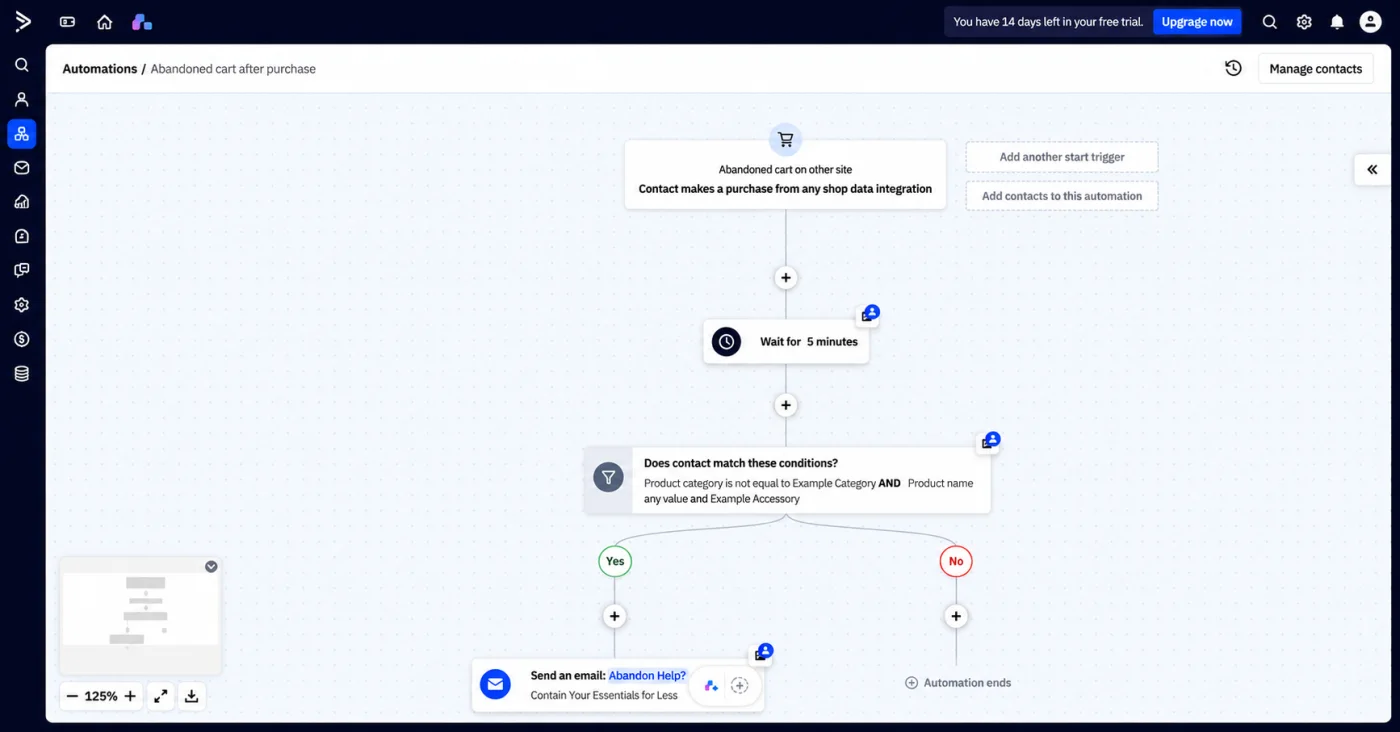Add a step below the Wait step
Screen dimensions: 1400x732
(786, 405)
